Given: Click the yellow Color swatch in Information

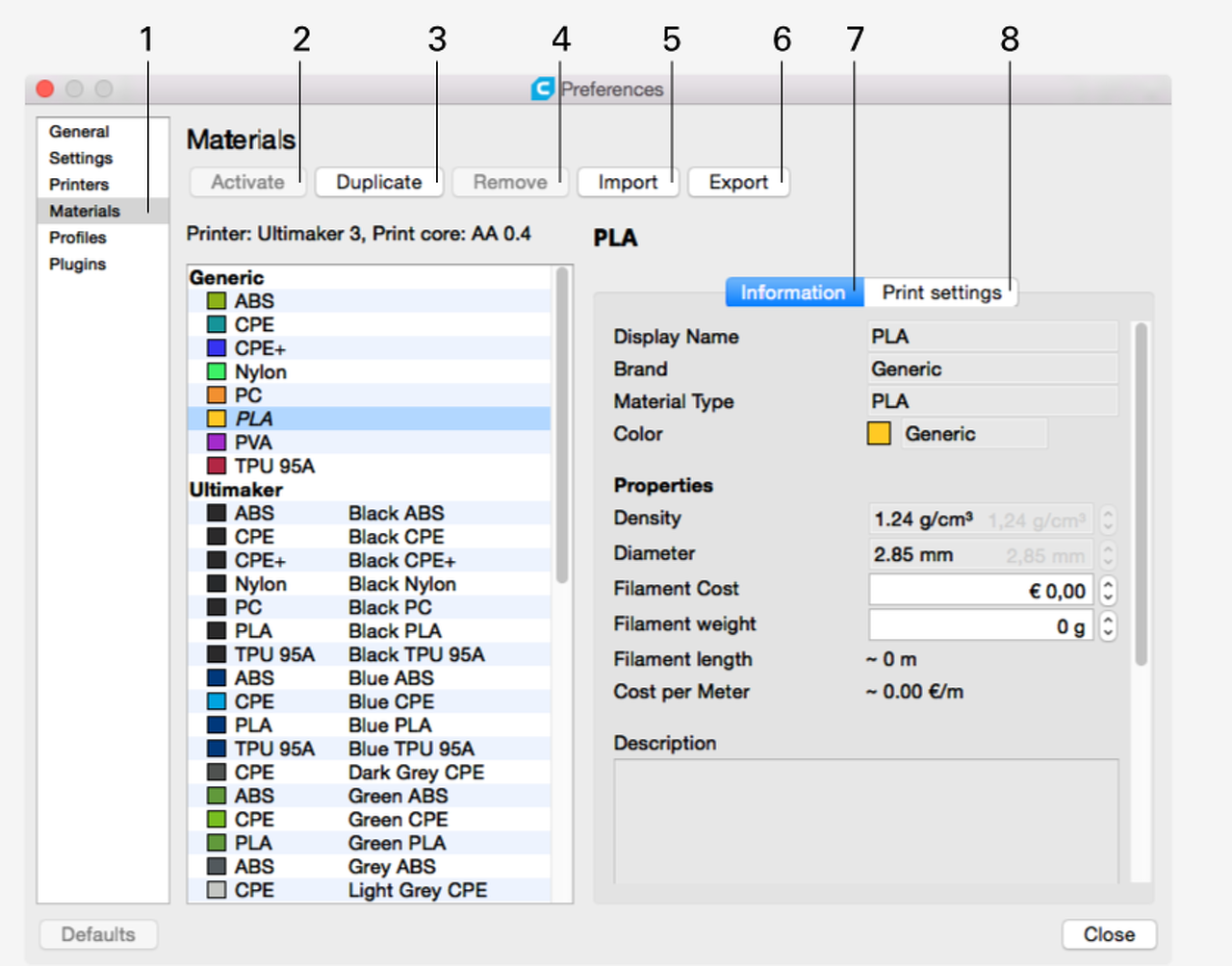Looking at the screenshot, I should (879, 434).
